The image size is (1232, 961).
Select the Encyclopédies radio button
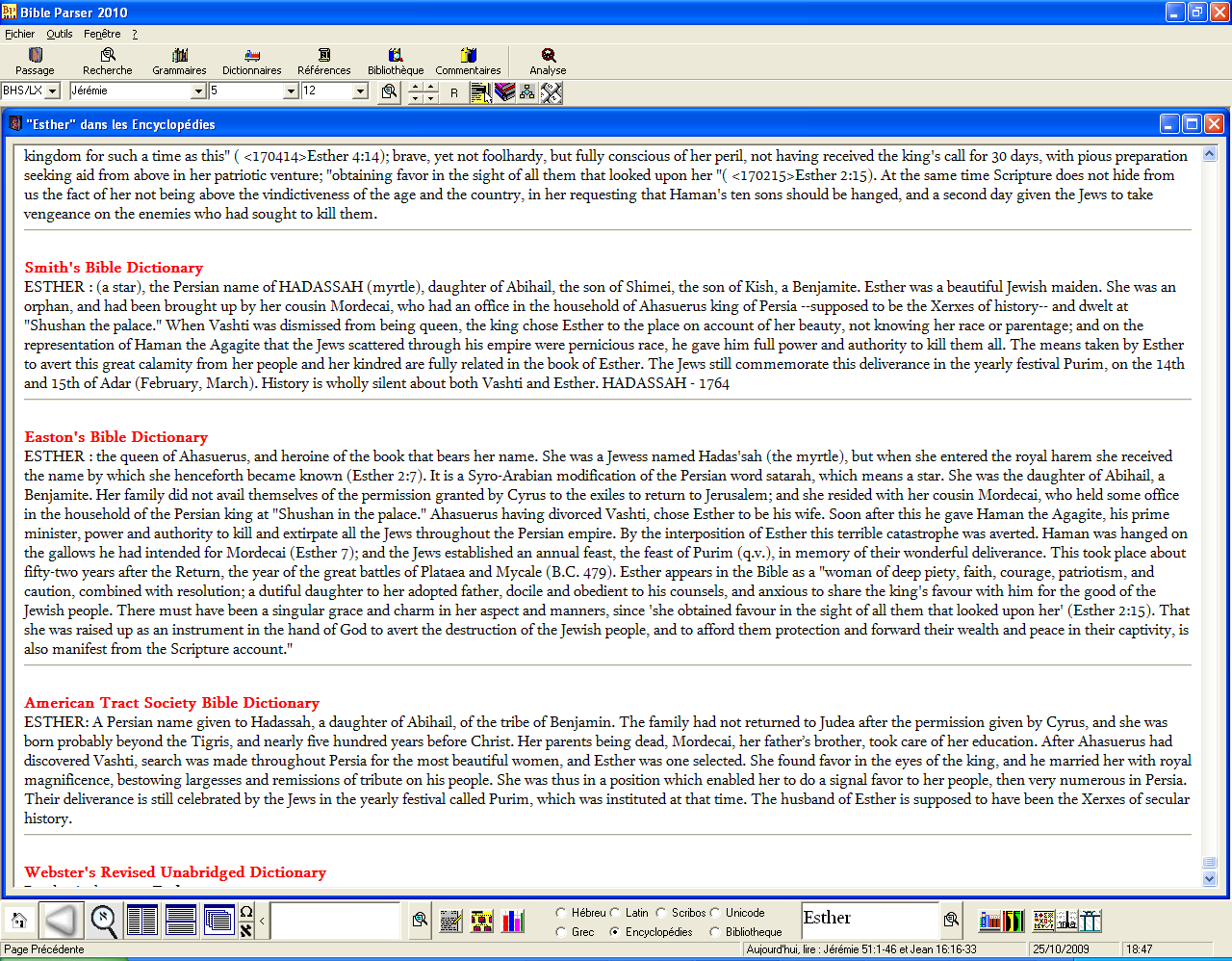click(x=615, y=932)
